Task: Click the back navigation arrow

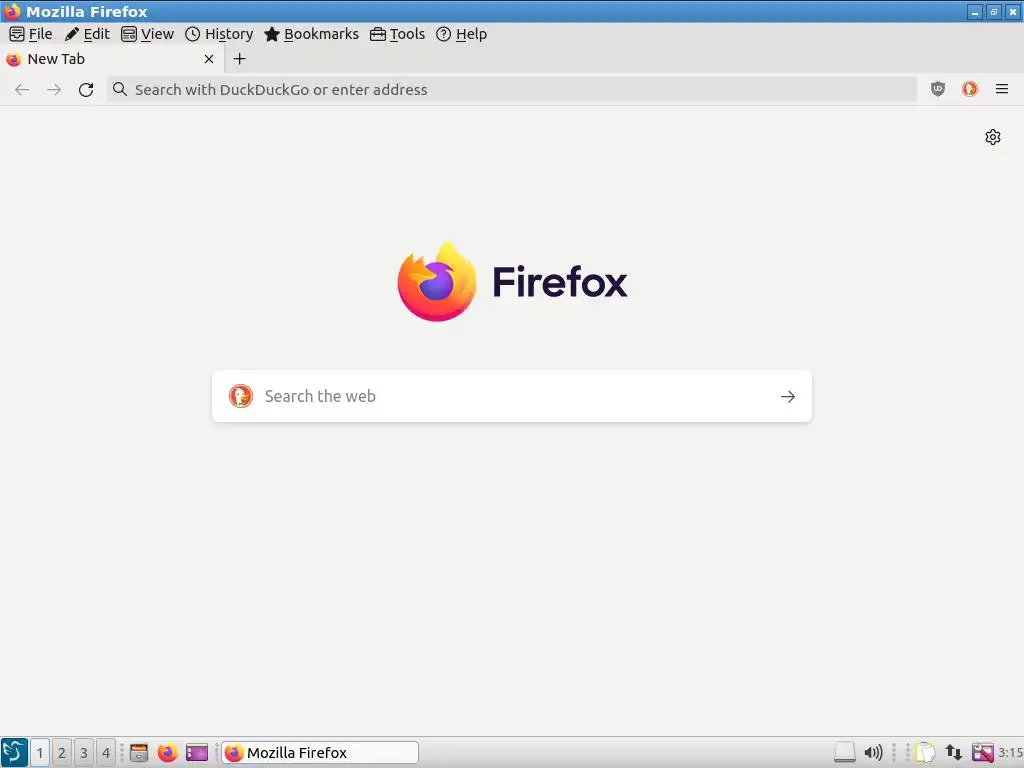Action: pos(22,89)
